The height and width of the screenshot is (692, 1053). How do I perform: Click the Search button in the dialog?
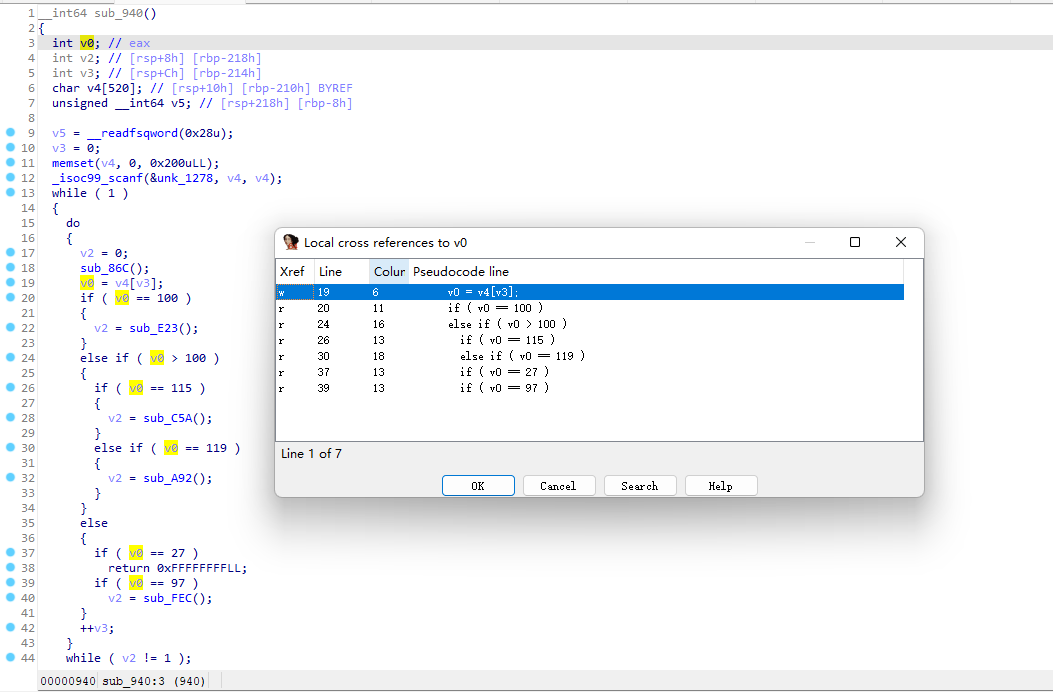click(x=639, y=485)
